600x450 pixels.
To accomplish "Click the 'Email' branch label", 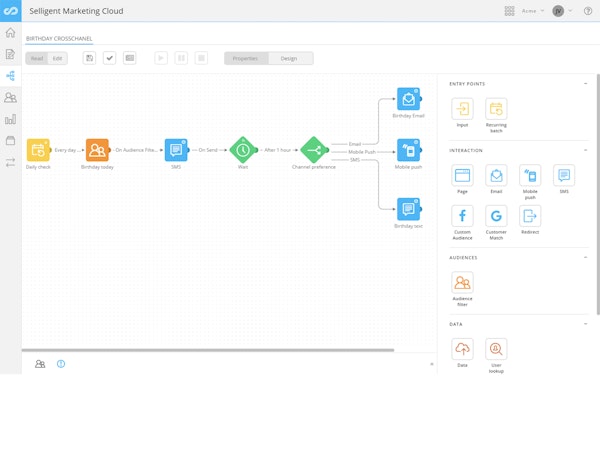I will [x=355, y=144].
